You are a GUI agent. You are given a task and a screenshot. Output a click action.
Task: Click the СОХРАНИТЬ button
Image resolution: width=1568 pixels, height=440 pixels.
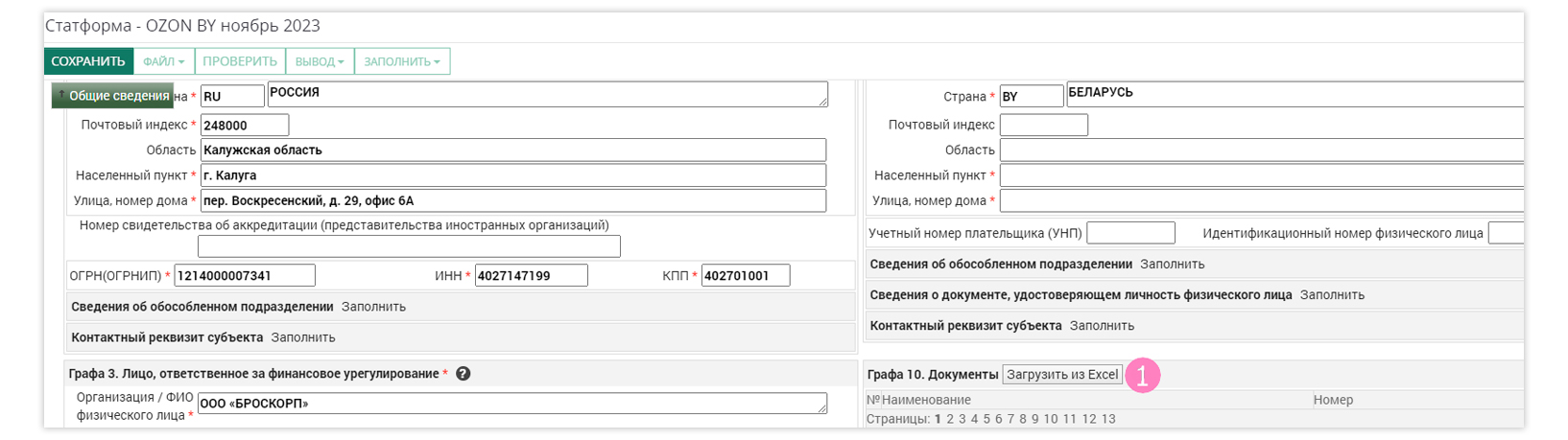click(88, 61)
